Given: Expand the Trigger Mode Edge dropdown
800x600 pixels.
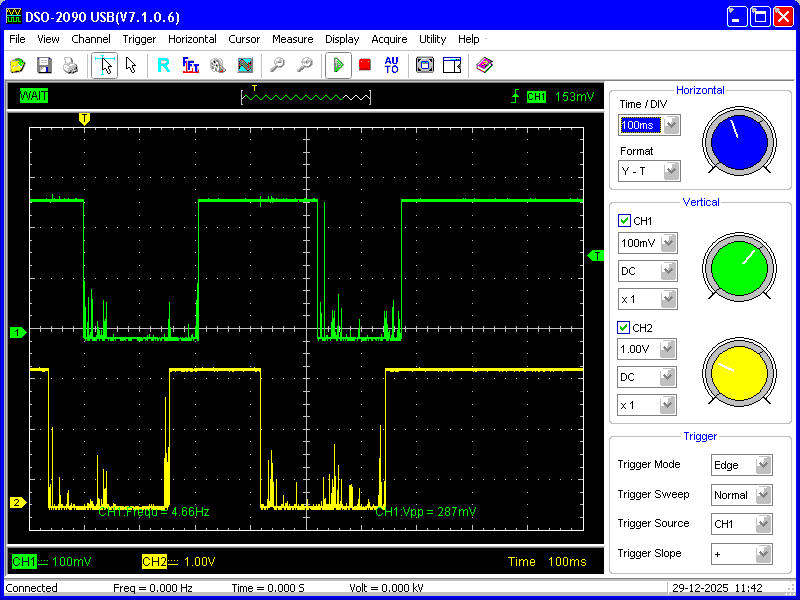Looking at the screenshot, I should pyautogui.click(x=764, y=465).
